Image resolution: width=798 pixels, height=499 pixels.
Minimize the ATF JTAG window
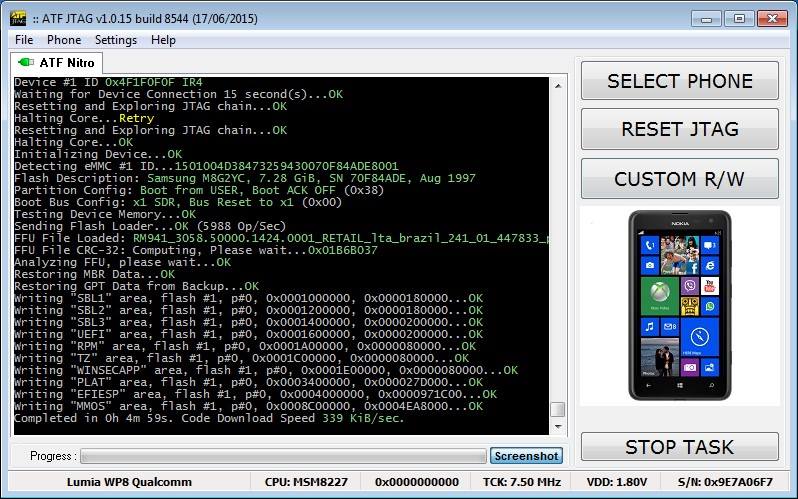coord(706,19)
